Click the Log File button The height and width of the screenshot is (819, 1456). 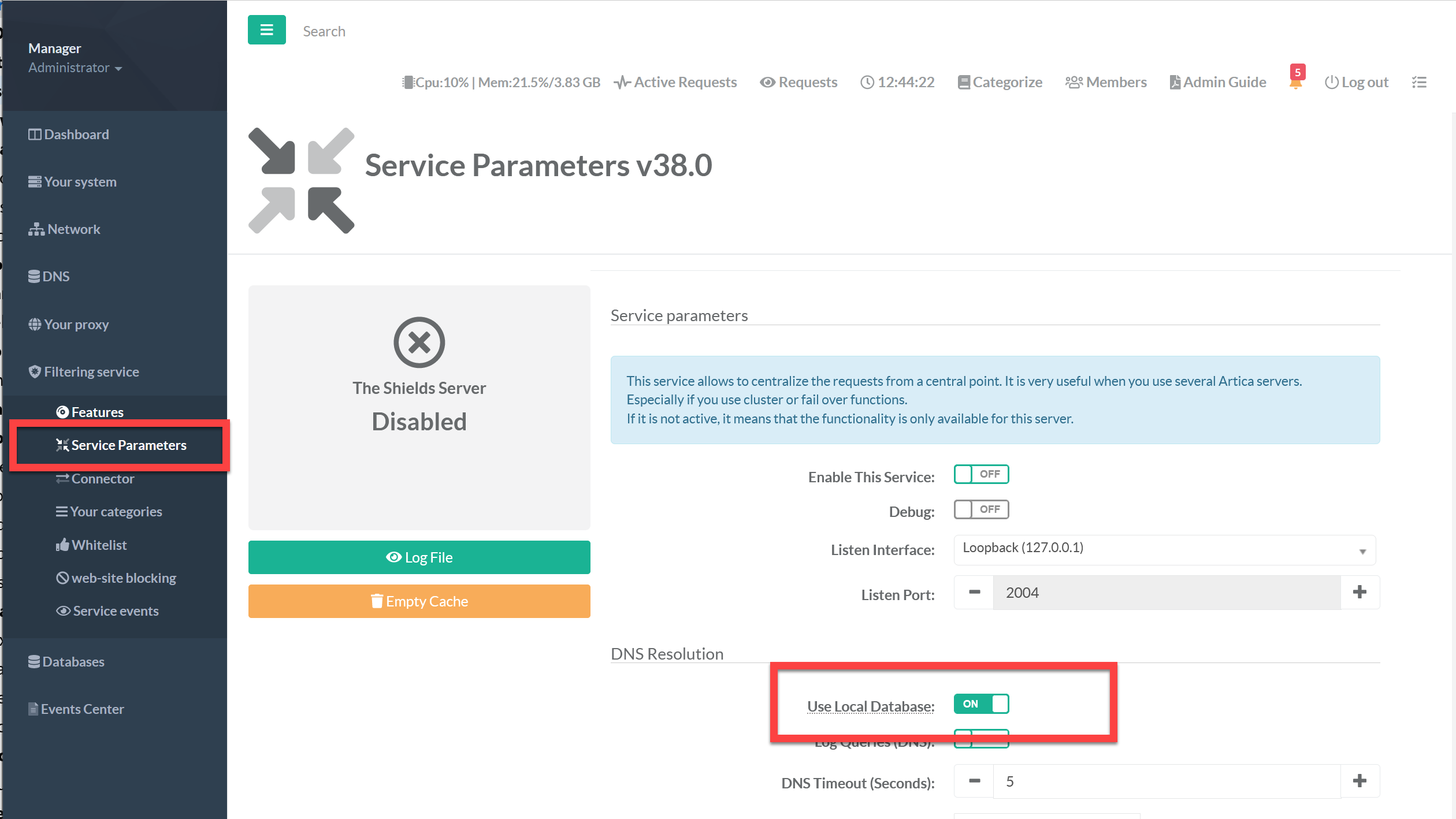point(419,557)
